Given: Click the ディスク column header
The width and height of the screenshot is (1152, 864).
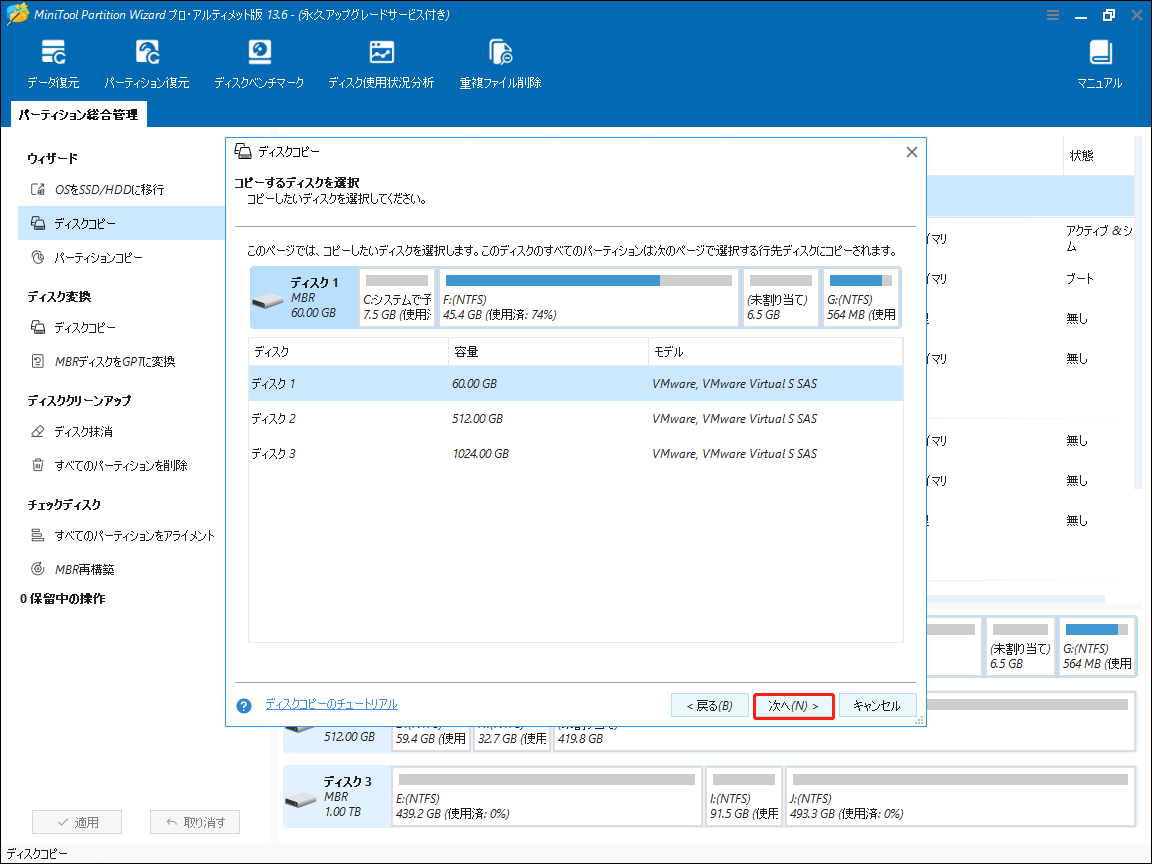Looking at the screenshot, I should point(348,352).
